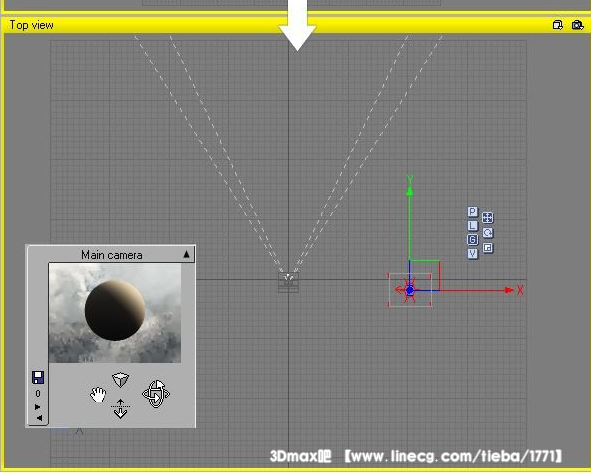Click the camera icon in Top view title bar
Viewport: 591px width, 473px height.
pyautogui.click(x=577, y=25)
